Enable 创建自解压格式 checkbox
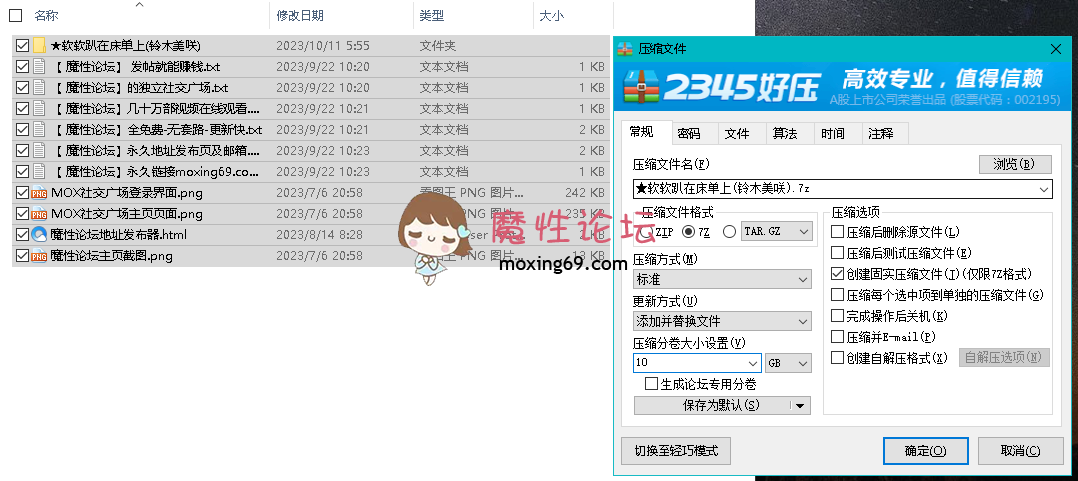The height and width of the screenshot is (481, 1078). coord(837,358)
